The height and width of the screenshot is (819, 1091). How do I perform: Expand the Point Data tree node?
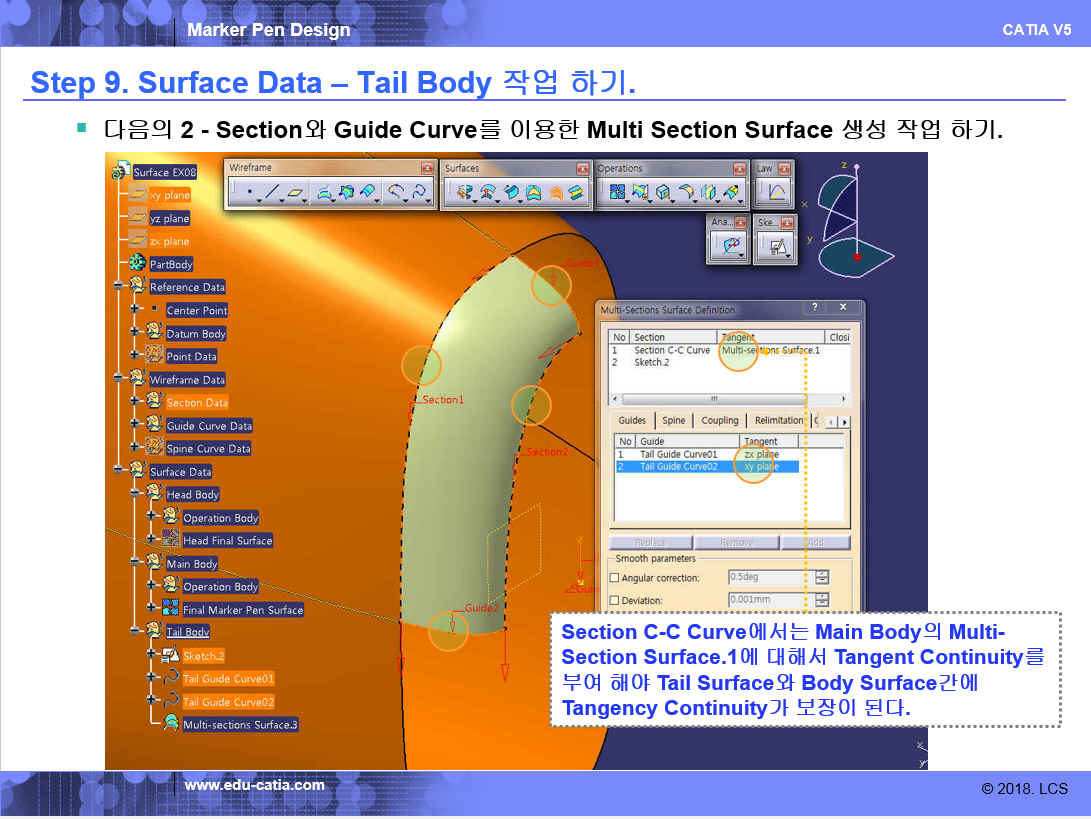(135, 356)
